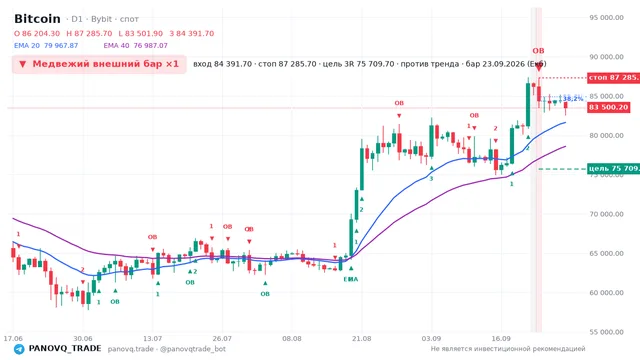640x360 pixels.
Task: Click the 21.08 date axis label
Action: tap(362, 338)
